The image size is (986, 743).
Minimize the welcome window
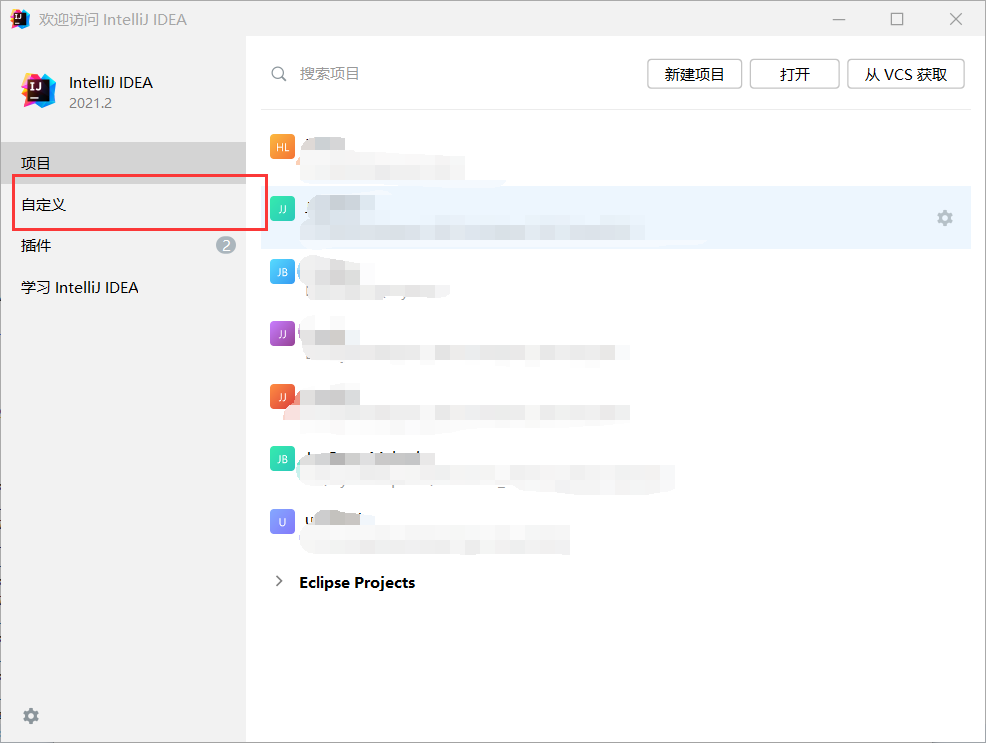(839, 19)
